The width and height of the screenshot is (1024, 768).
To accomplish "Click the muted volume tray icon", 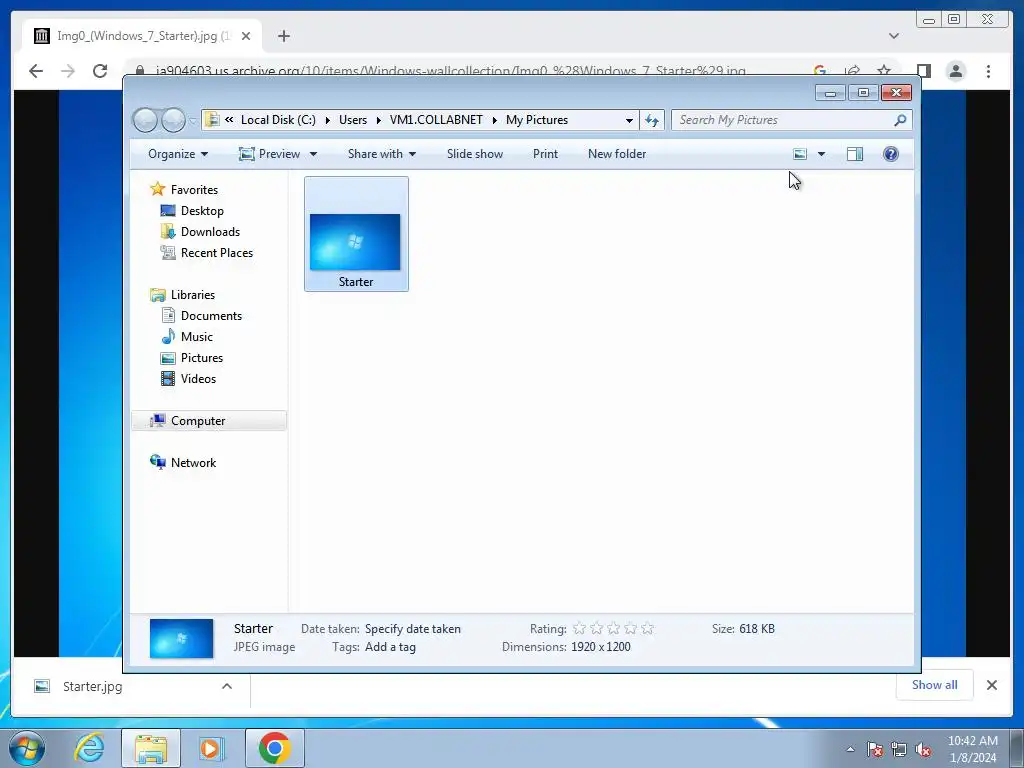I will [923, 750].
